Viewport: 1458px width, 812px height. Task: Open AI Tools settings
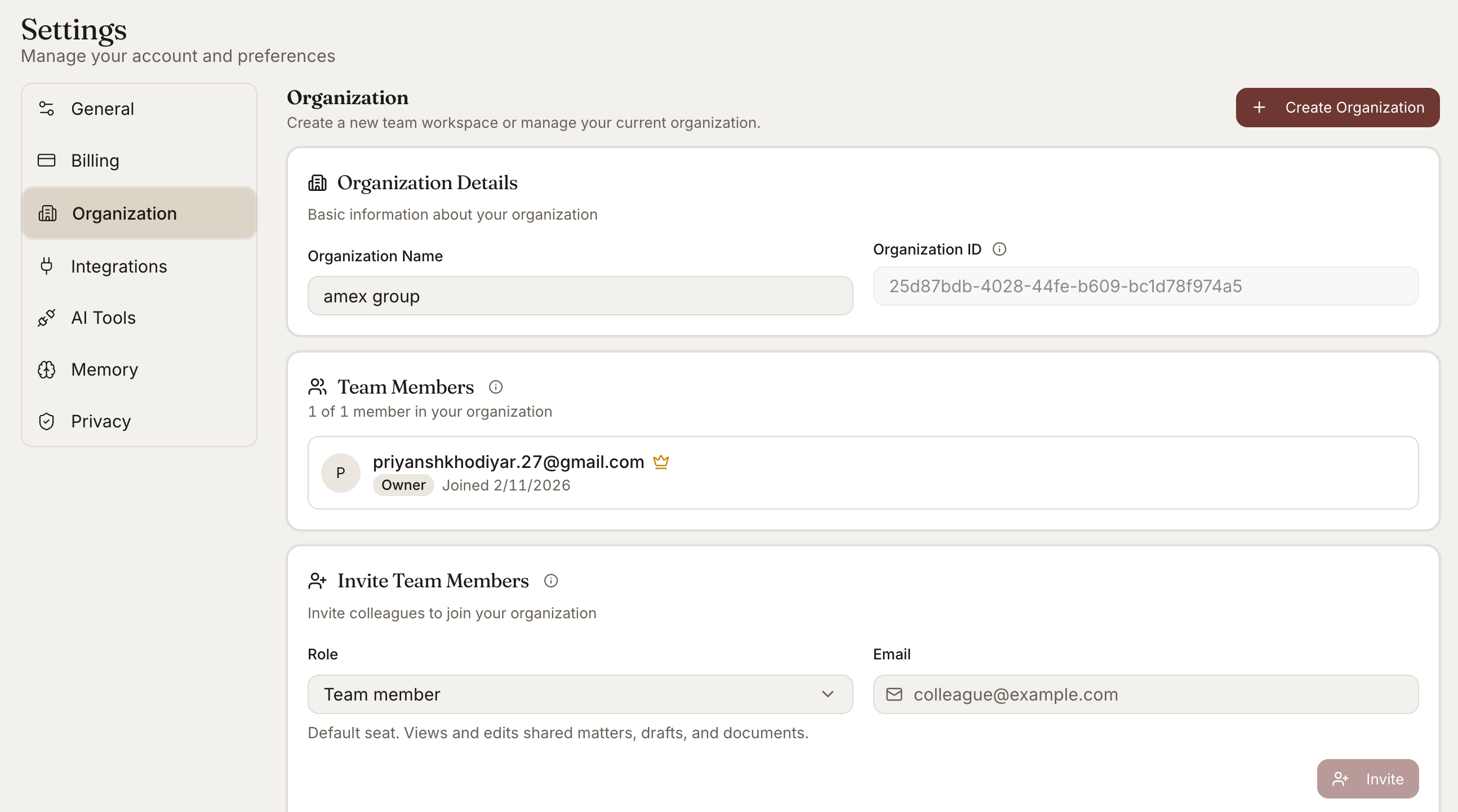pos(139,318)
